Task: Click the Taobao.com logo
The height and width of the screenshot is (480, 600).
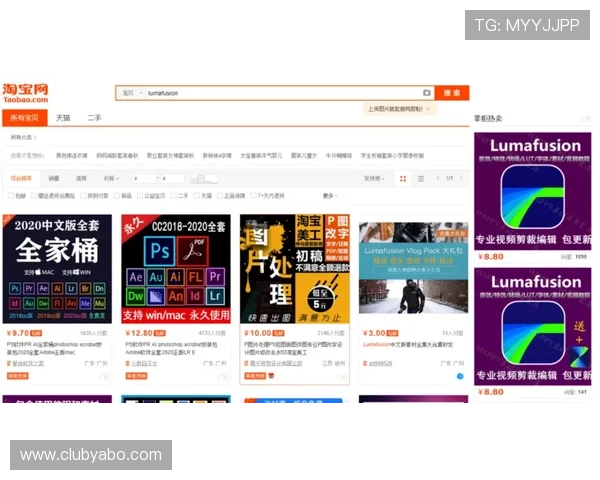Action: (x=26, y=93)
